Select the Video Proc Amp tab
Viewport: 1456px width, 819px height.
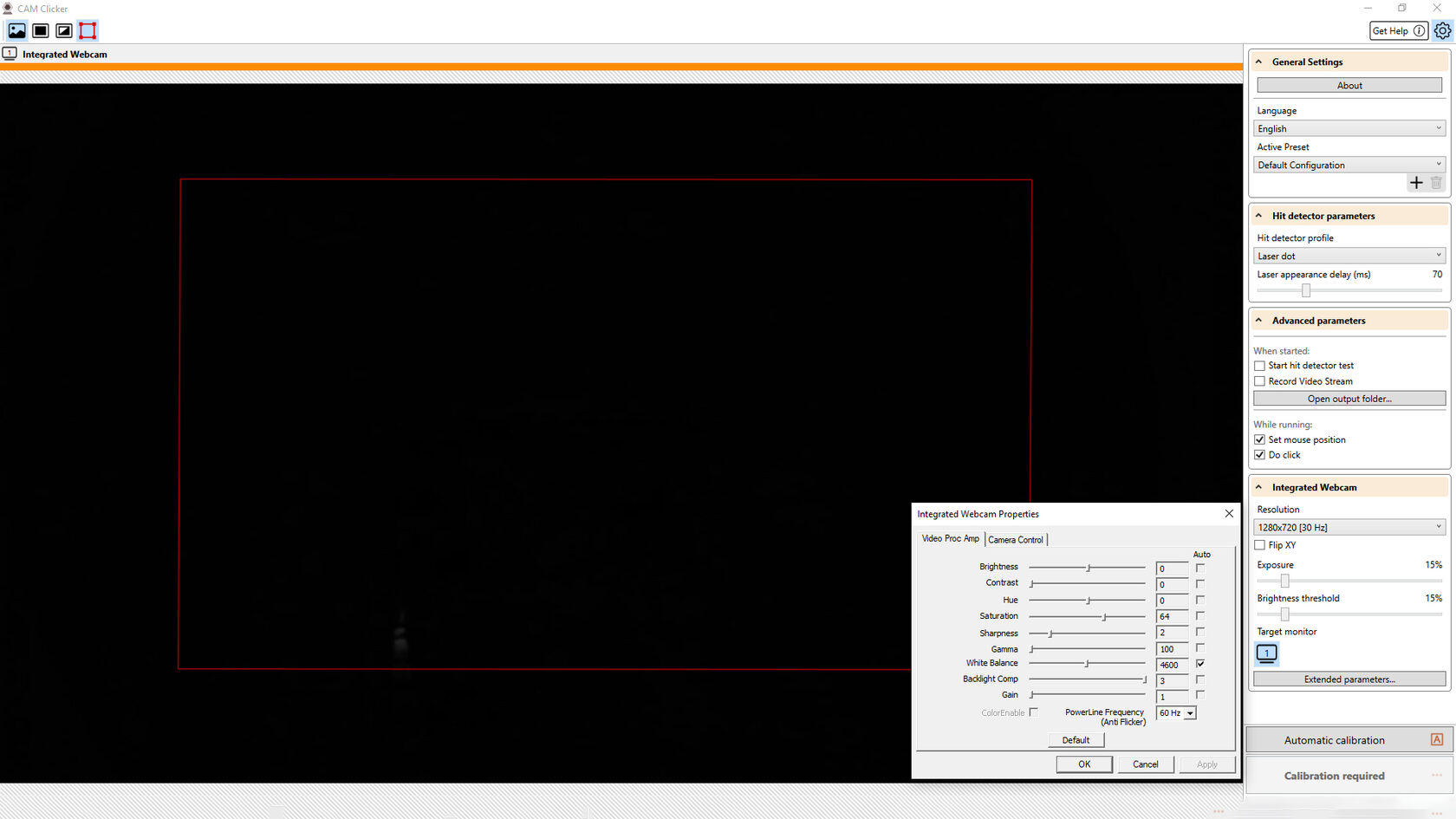950,539
